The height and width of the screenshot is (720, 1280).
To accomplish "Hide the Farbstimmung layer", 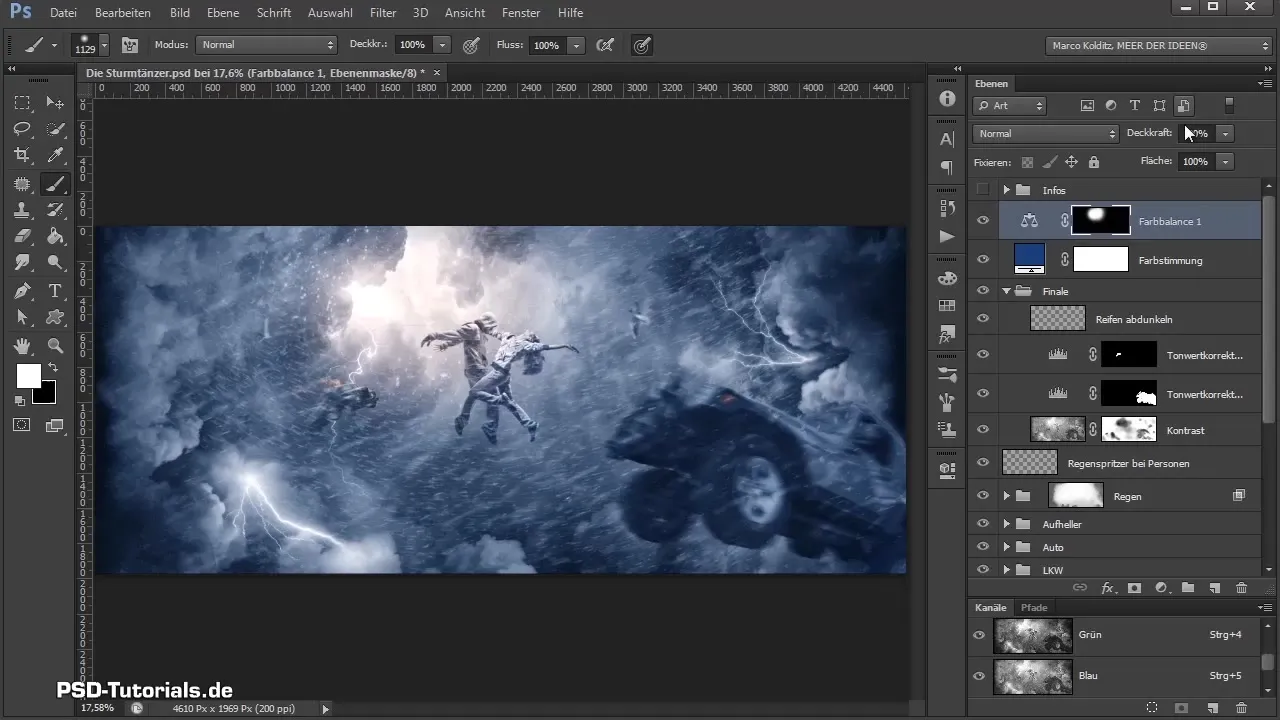I will click(983, 260).
